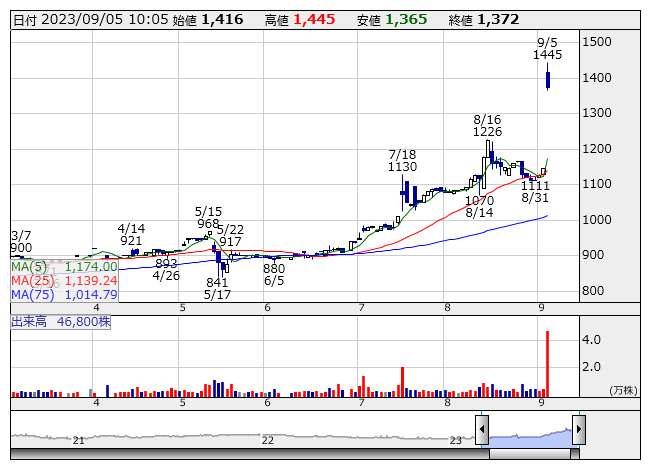Screen dimensions: 653x470
Task: Click the 6/5 880 low label
Action: coord(274,275)
